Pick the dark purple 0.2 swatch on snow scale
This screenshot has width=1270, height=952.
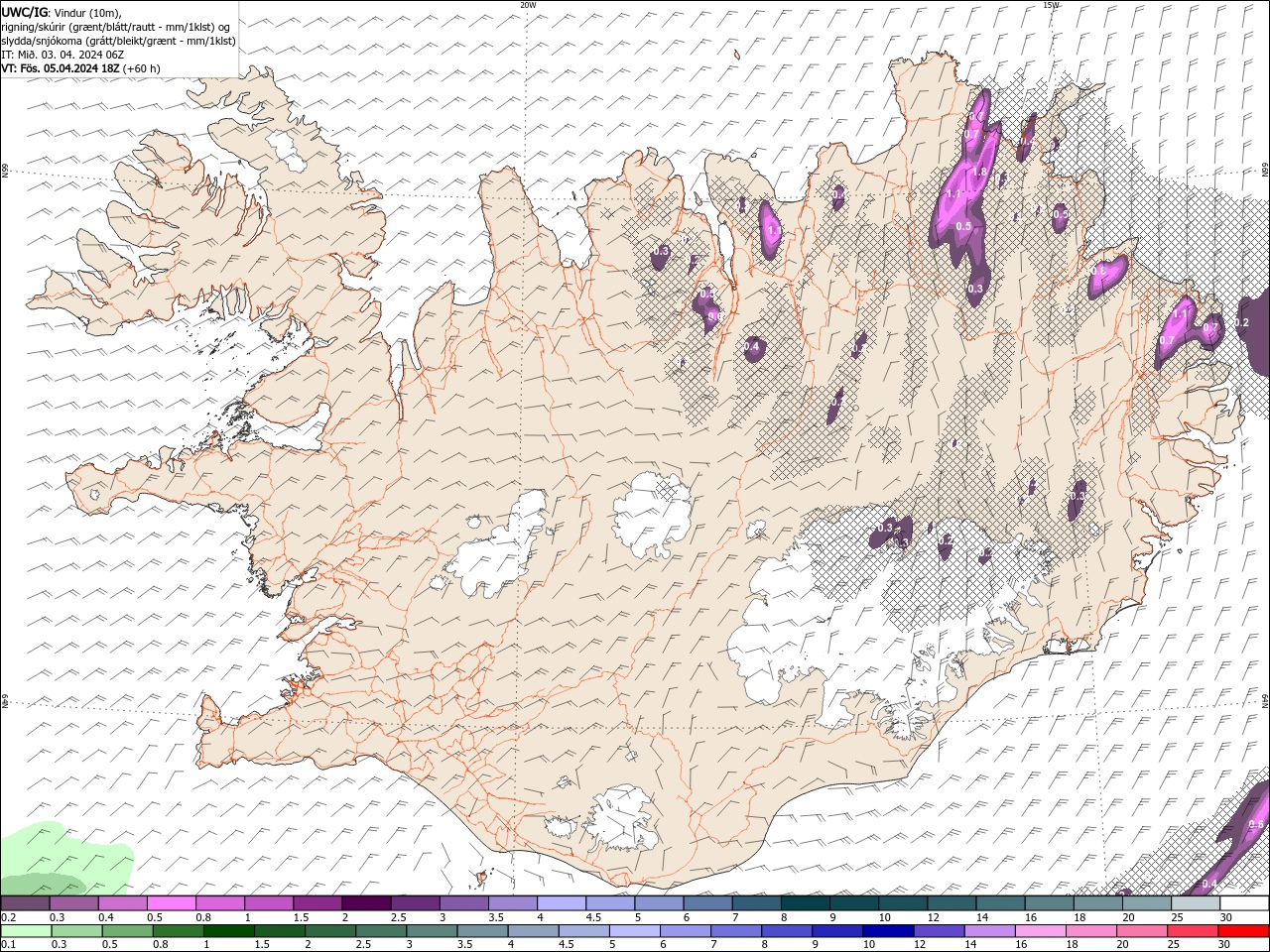coord(25,903)
